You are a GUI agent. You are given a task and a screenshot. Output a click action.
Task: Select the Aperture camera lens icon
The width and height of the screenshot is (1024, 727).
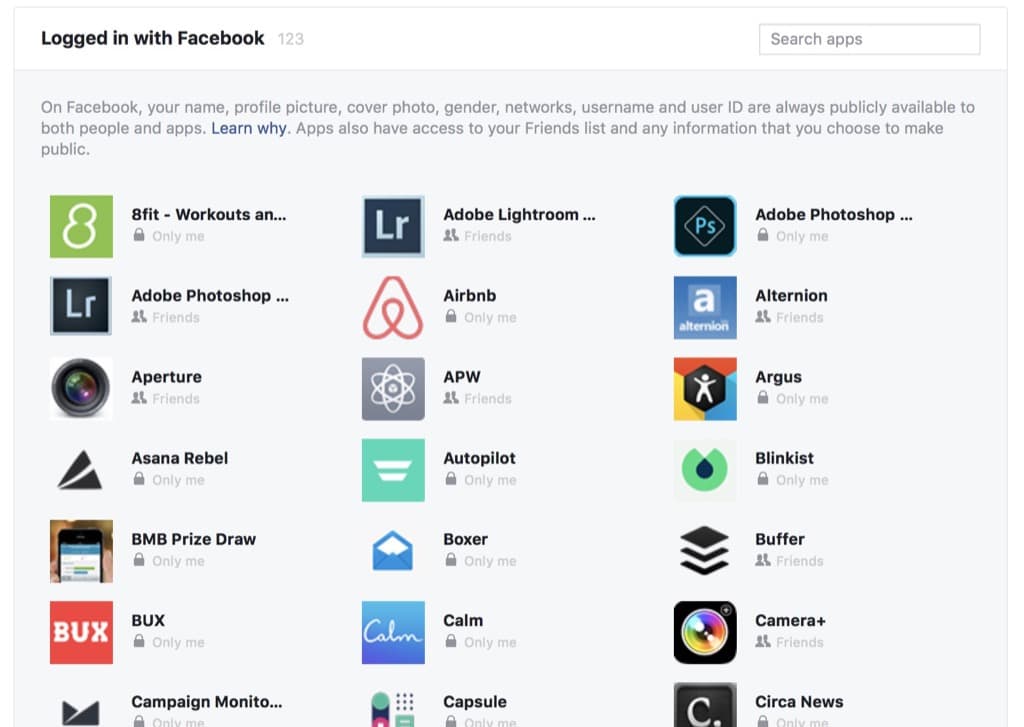(x=81, y=388)
